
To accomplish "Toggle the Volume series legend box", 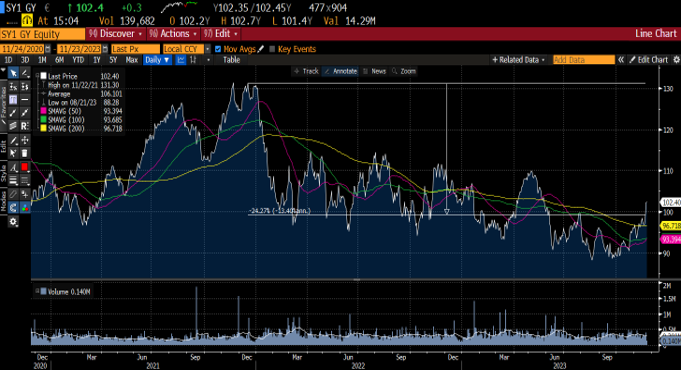I will (43, 291).
